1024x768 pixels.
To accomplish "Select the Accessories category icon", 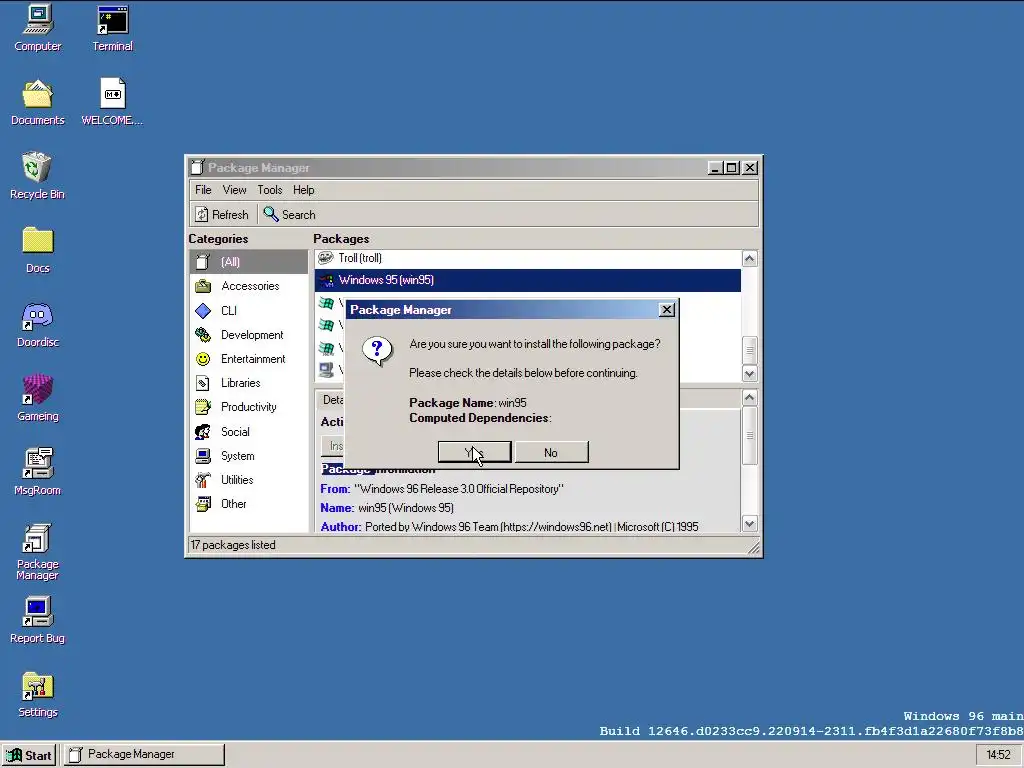I will point(203,286).
